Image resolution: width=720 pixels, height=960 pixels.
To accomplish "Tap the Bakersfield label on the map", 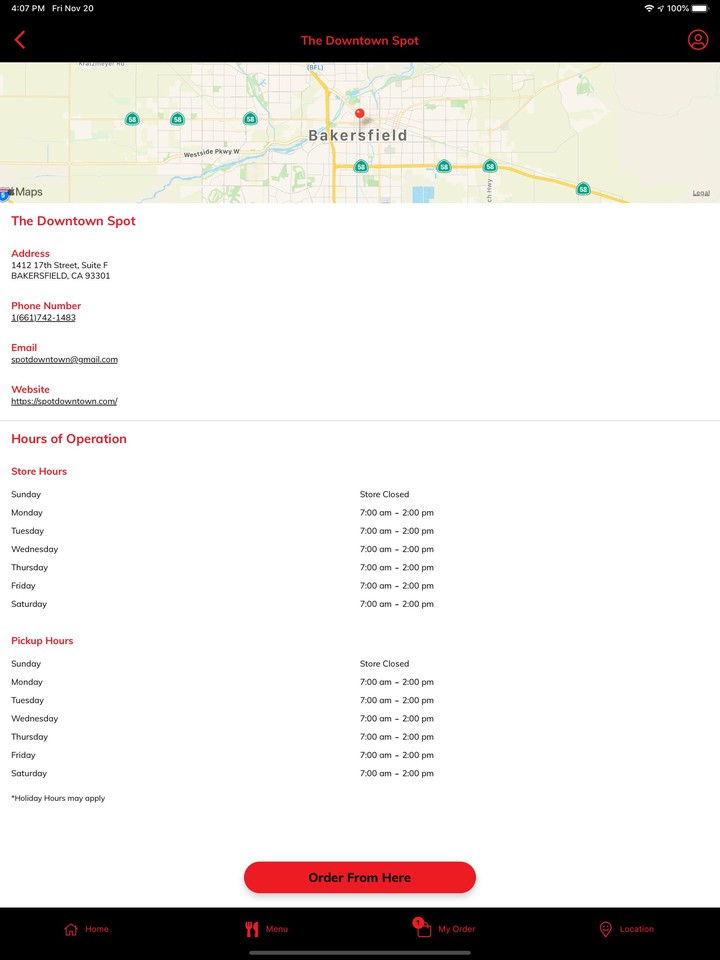I will click(357, 135).
